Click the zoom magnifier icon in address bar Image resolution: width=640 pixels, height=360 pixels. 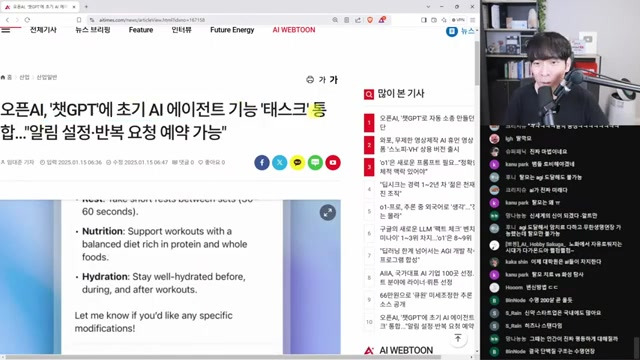[x=335, y=20]
